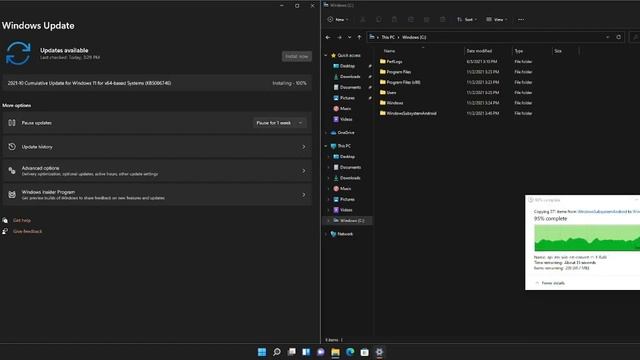
Task: Expand Network tree node
Action: (x=326, y=234)
